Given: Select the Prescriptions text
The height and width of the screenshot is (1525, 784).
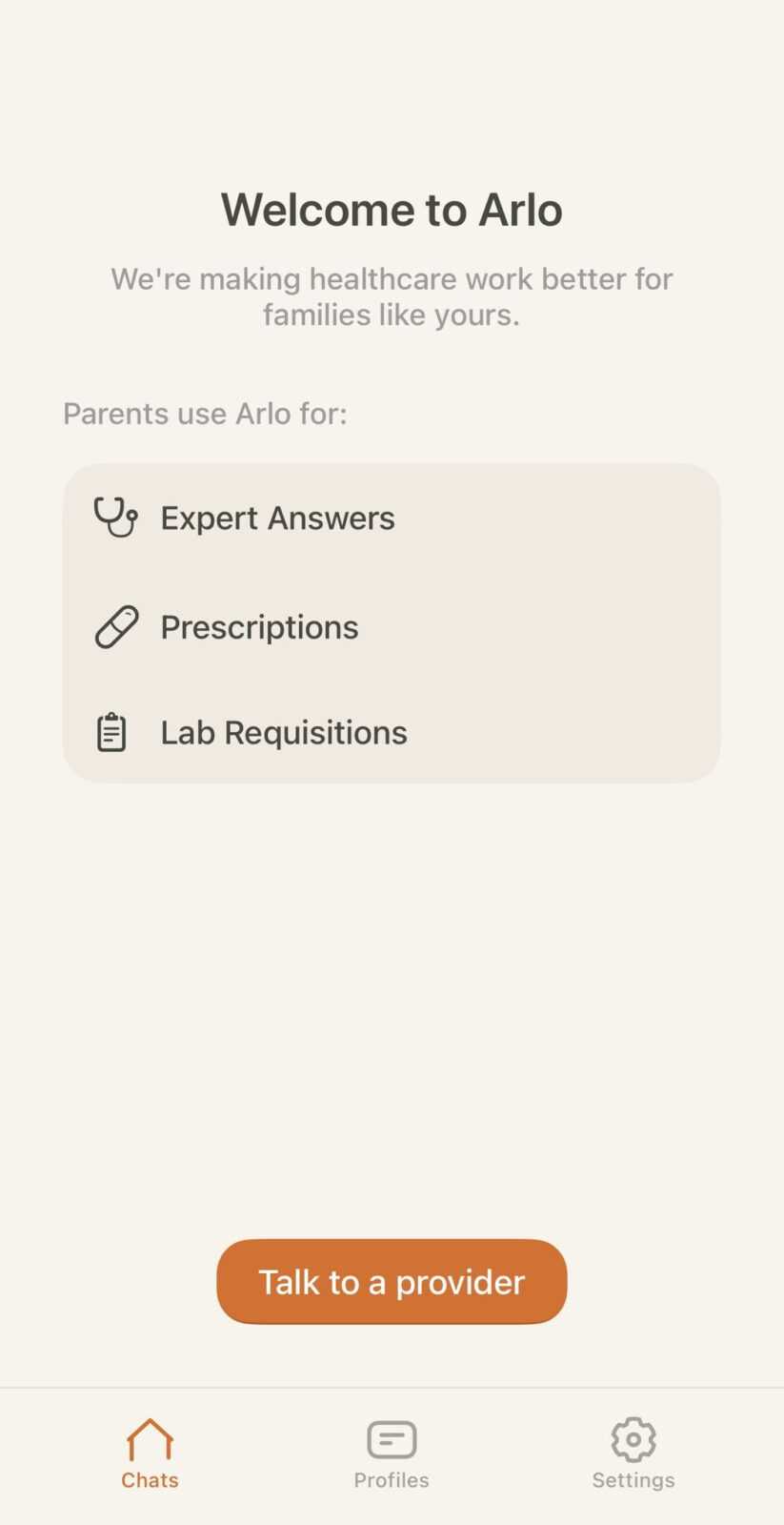Looking at the screenshot, I should (x=259, y=627).
